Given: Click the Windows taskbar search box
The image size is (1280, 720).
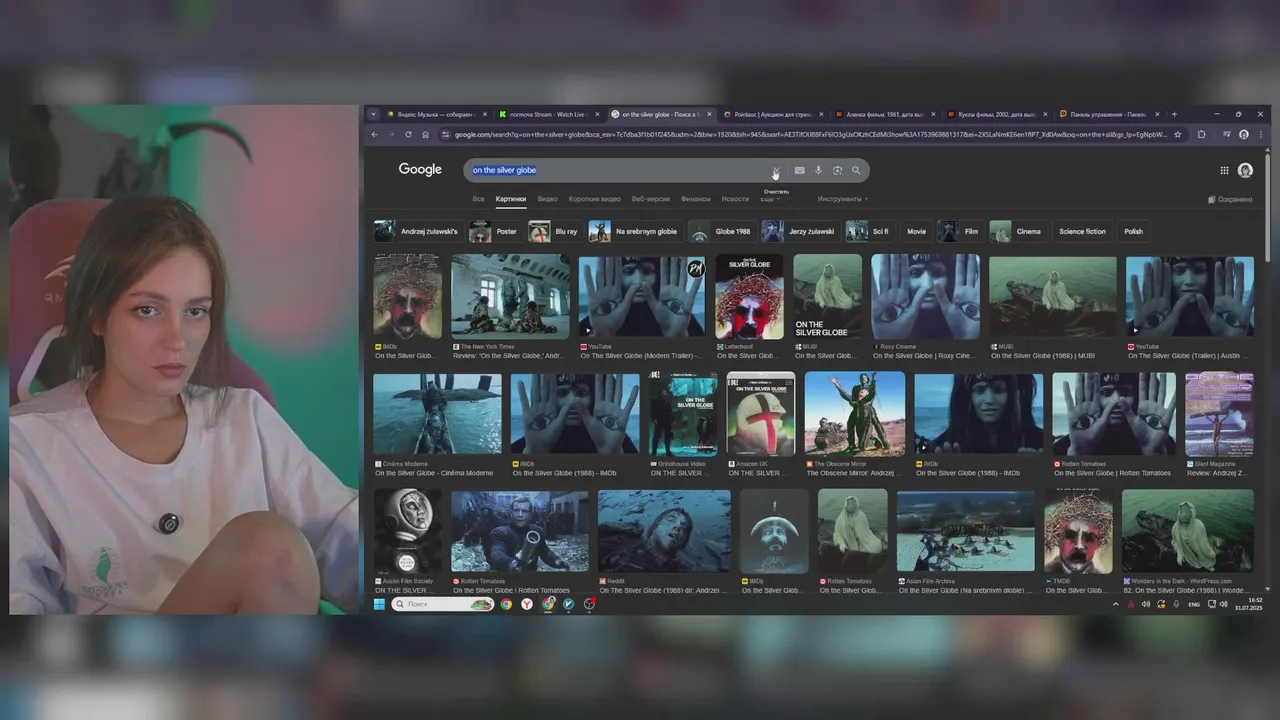Looking at the screenshot, I should 442,604.
